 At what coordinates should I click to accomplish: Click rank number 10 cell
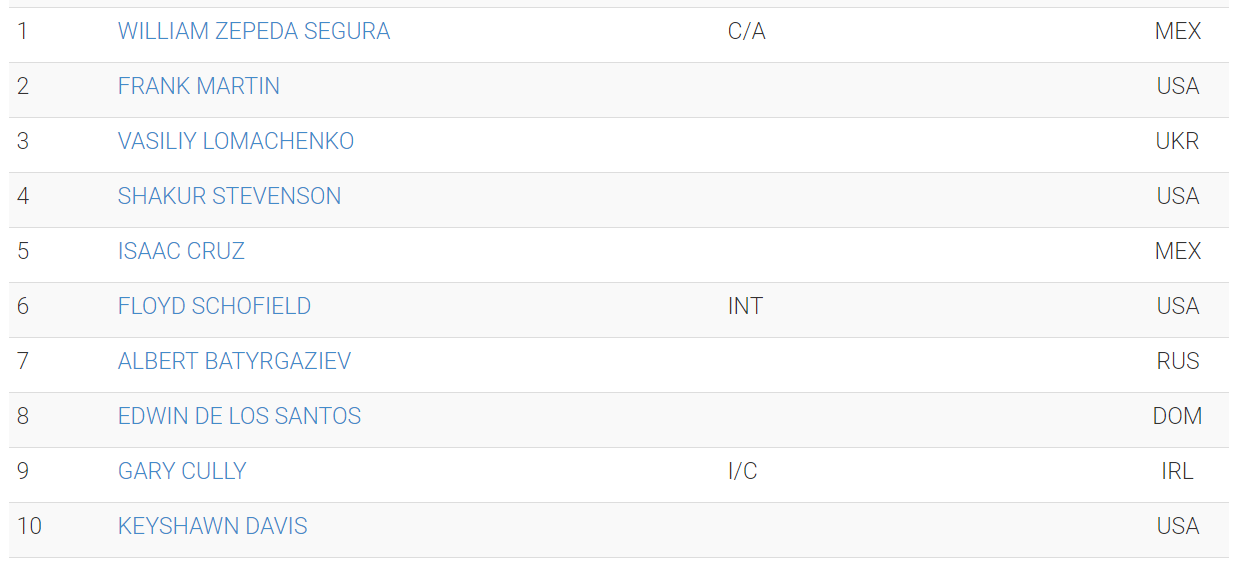30,526
